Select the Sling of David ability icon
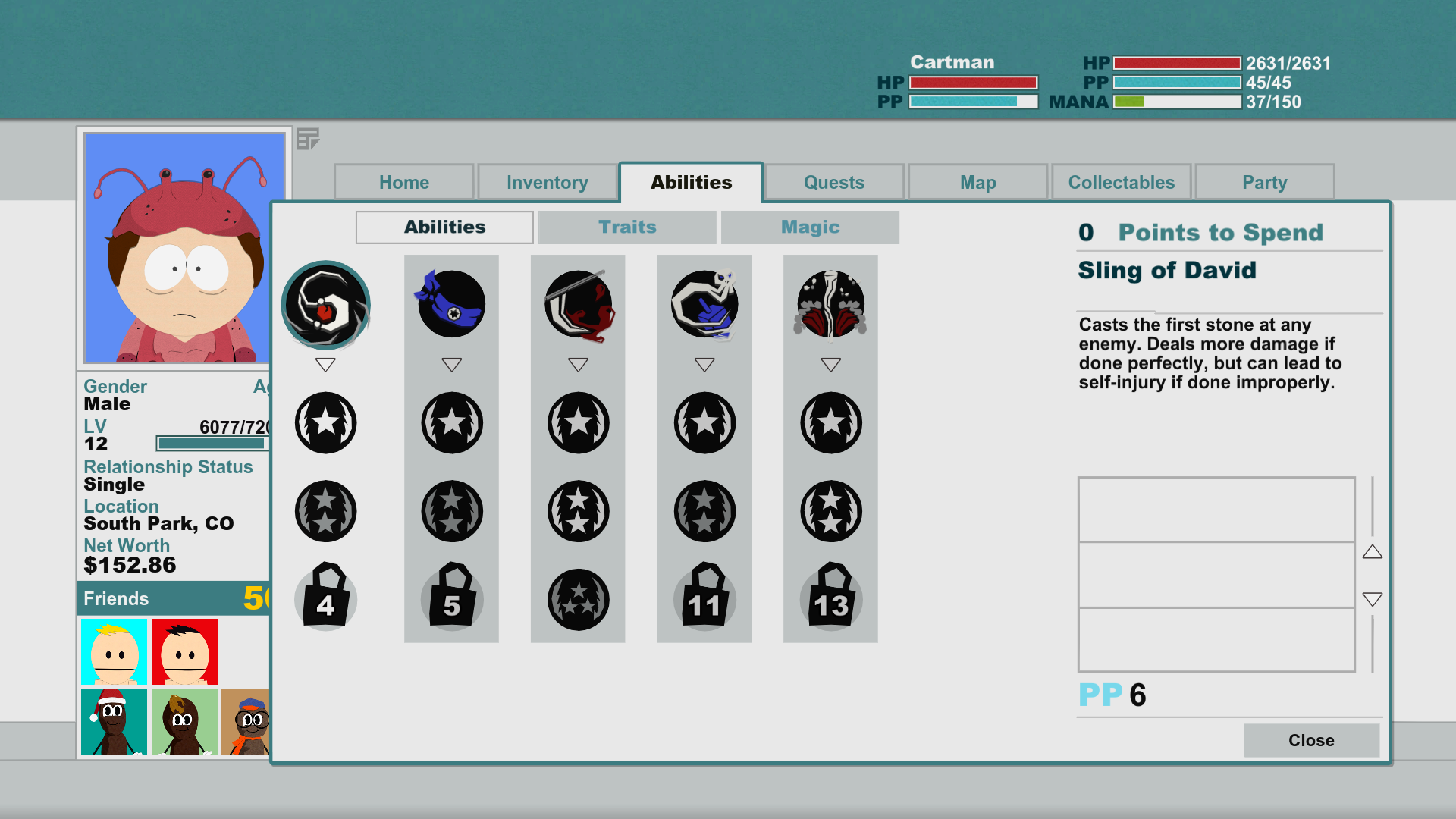Viewport: 1456px width, 819px height. coord(326,305)
